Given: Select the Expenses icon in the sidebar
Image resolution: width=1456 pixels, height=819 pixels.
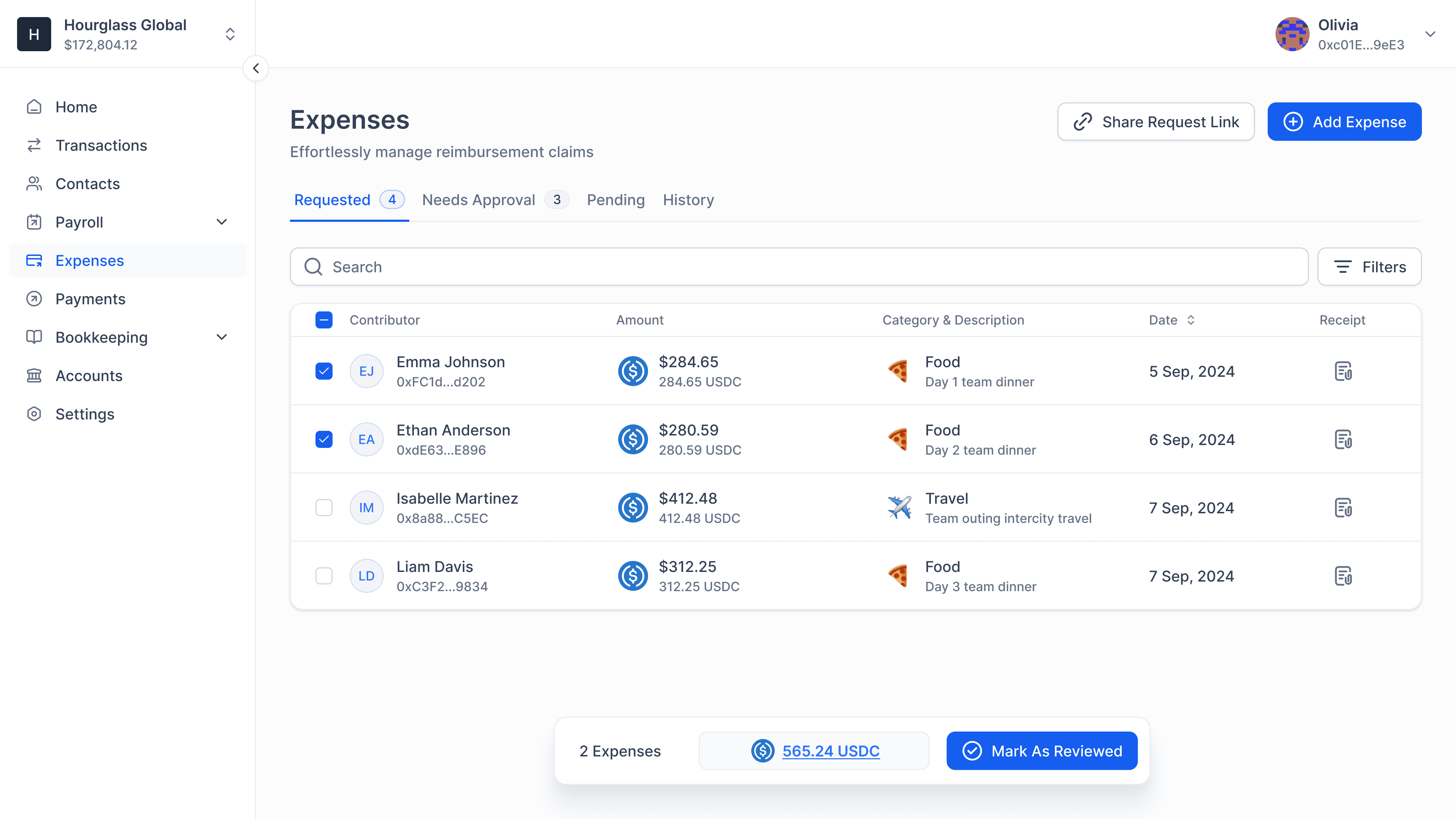Looking at the screenshot, I should [x=34, y=260].
